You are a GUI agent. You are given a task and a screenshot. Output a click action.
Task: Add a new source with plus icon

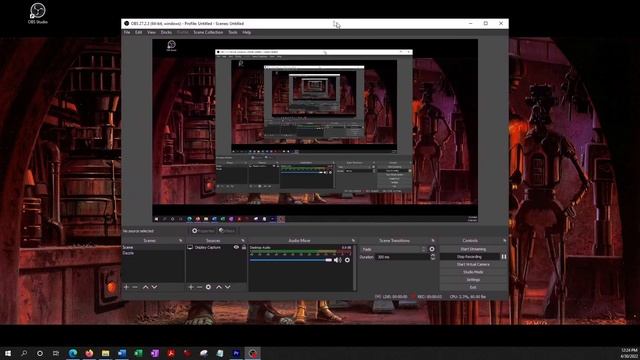click(191, 287)
